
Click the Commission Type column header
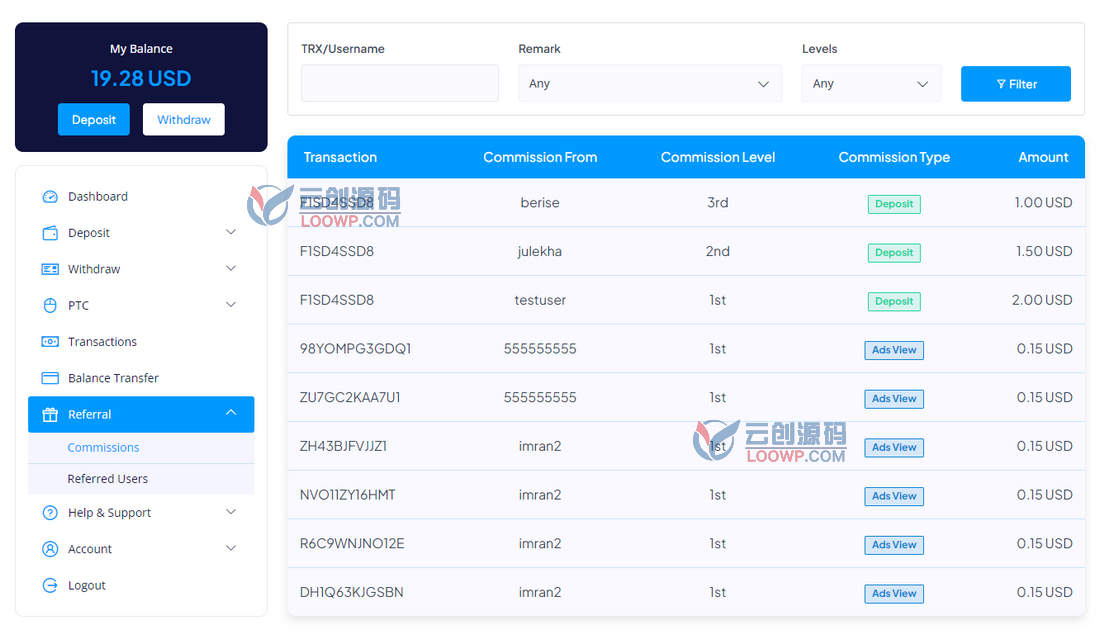[894, 157]
